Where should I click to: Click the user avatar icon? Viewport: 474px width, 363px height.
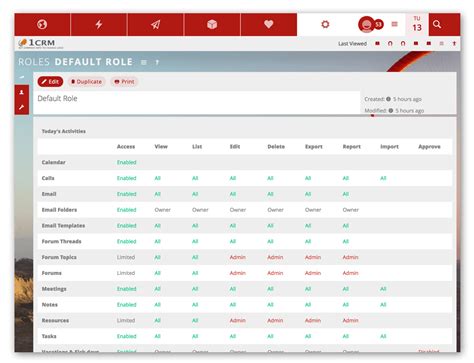click(x=366, y=24)
